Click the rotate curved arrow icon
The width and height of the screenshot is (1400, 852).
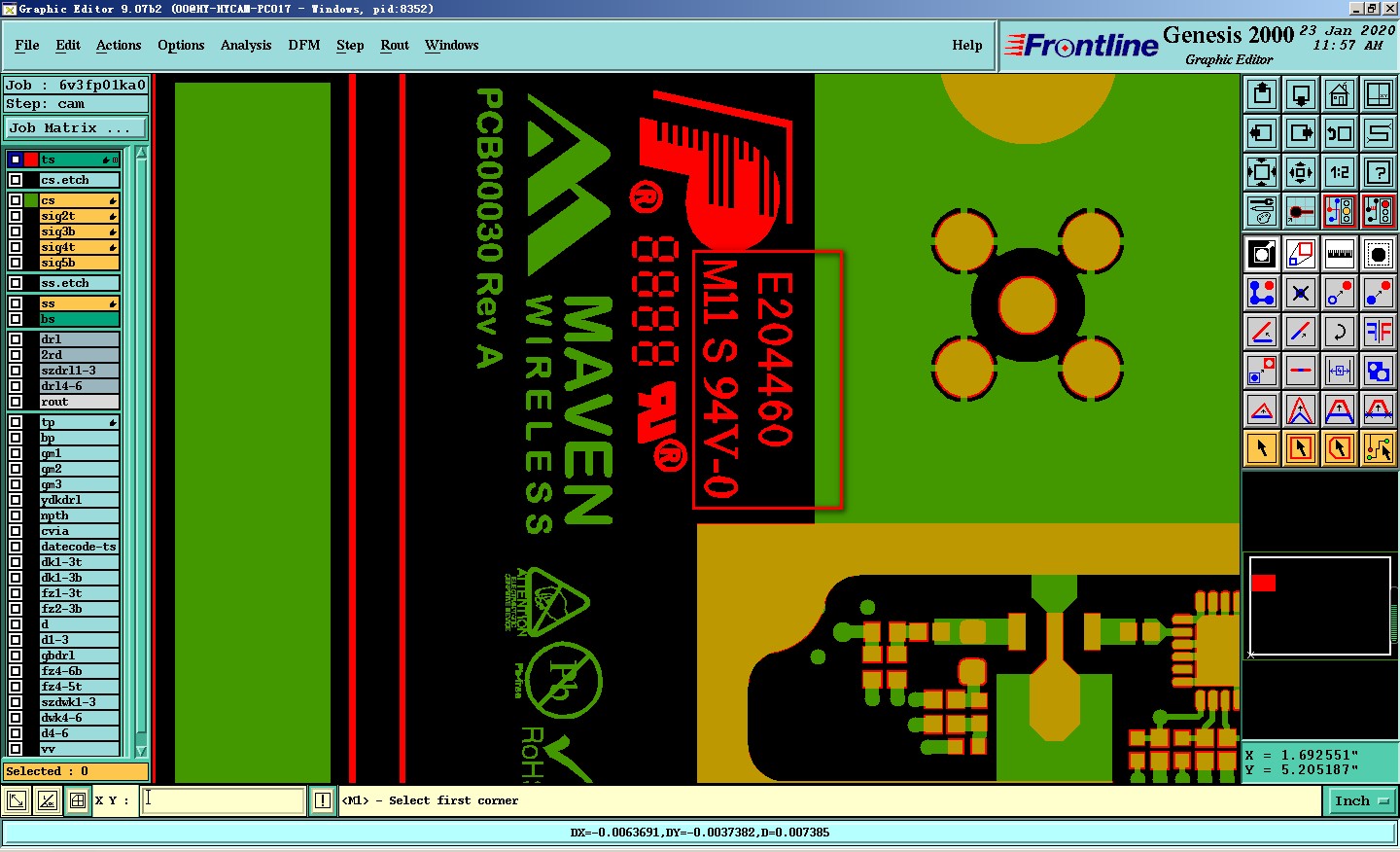coord(1340,332)
